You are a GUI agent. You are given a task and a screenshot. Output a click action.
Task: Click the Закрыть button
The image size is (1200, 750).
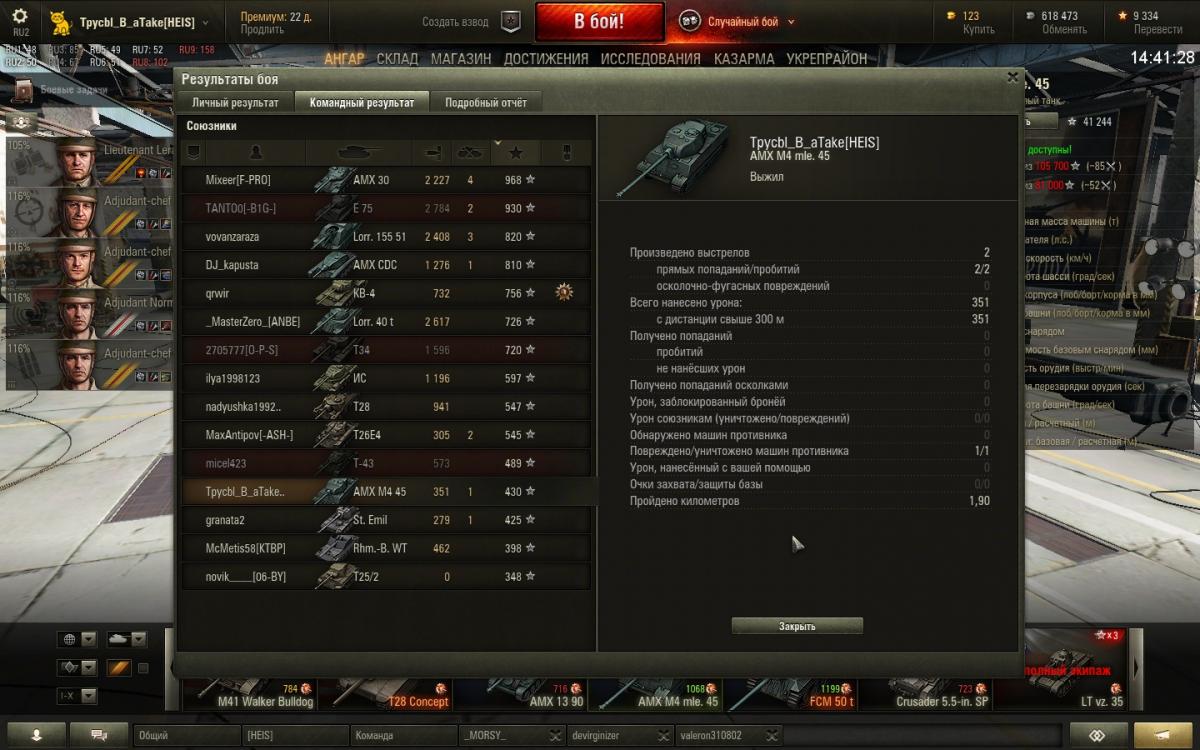pyautogui.click(x=797, y=626)
